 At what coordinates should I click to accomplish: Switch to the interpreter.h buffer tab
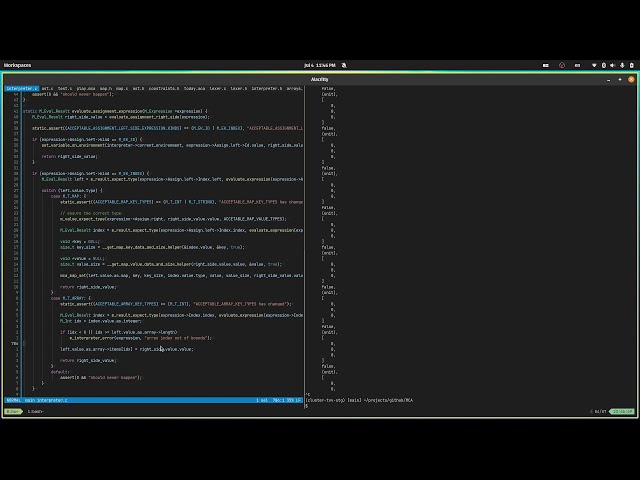pyautogui.click(x=267, y=89)
